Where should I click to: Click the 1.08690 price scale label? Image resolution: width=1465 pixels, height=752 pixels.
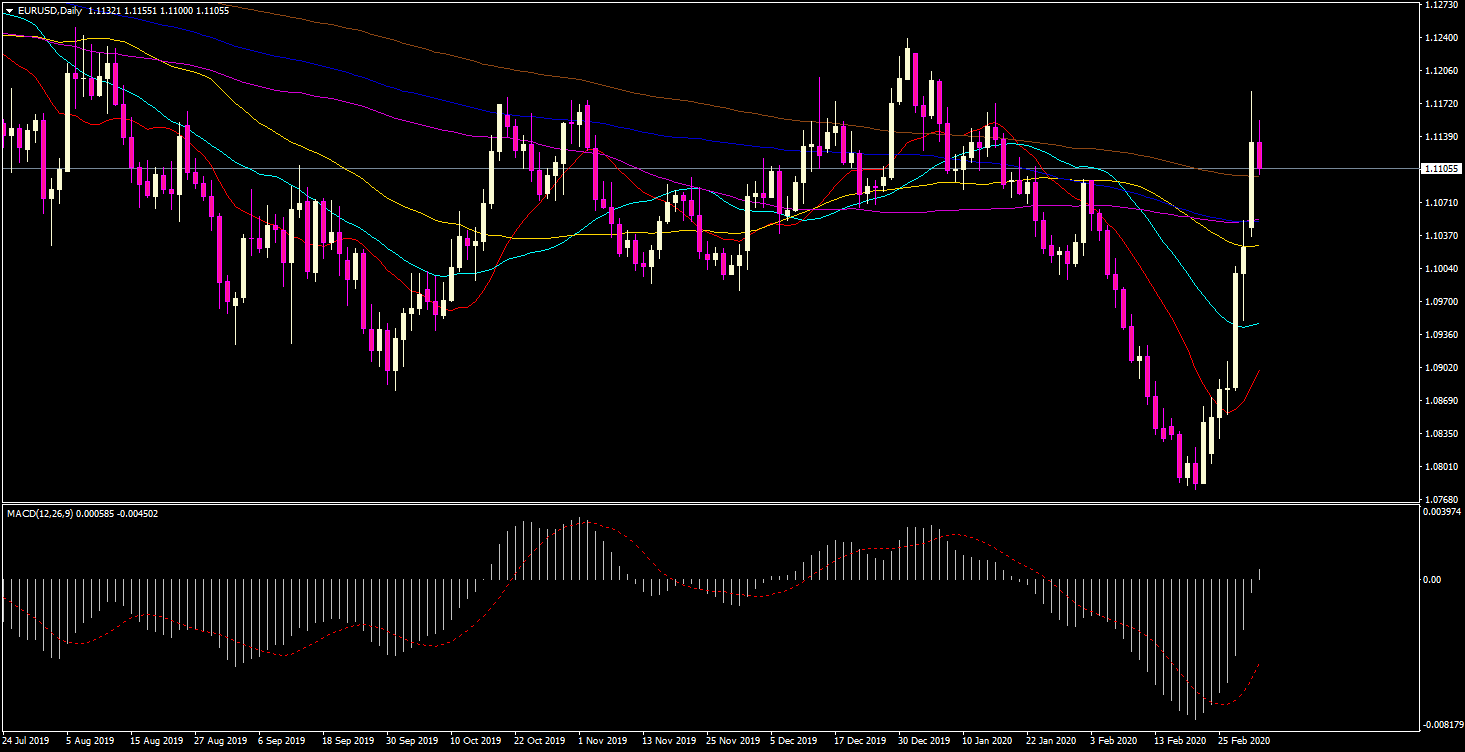1439,401
